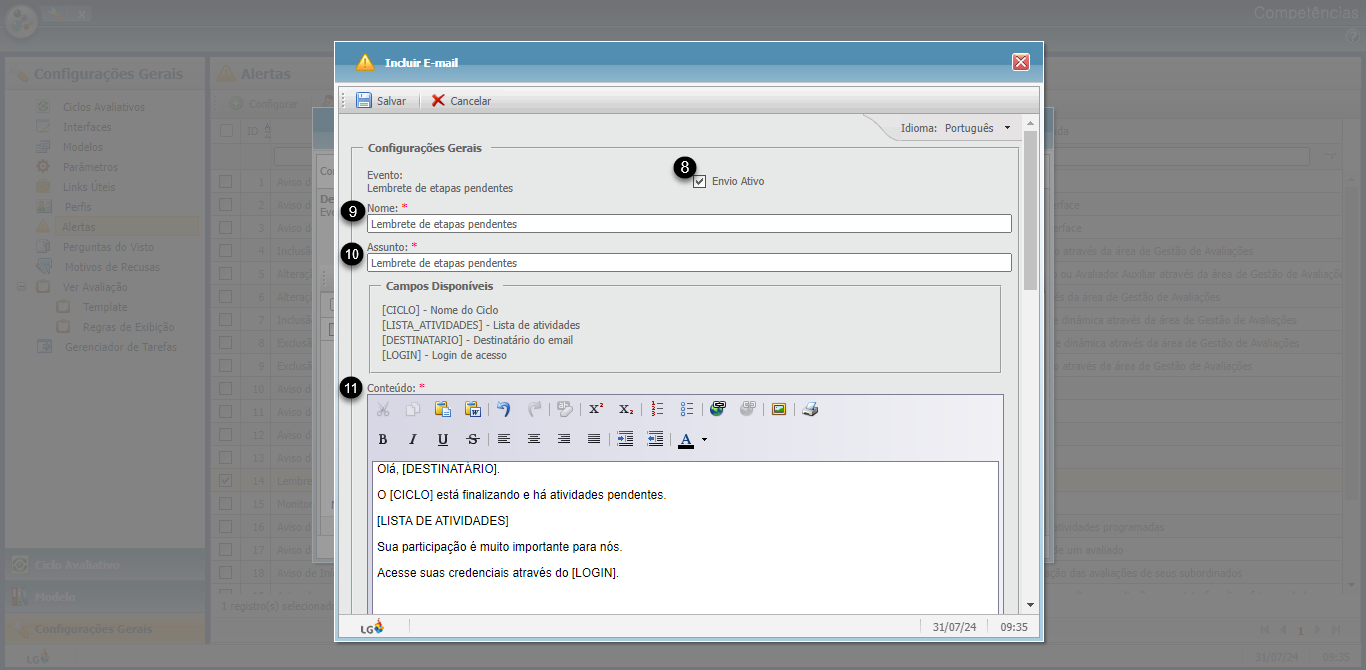Click the font color A swatch

coord(686,440)
